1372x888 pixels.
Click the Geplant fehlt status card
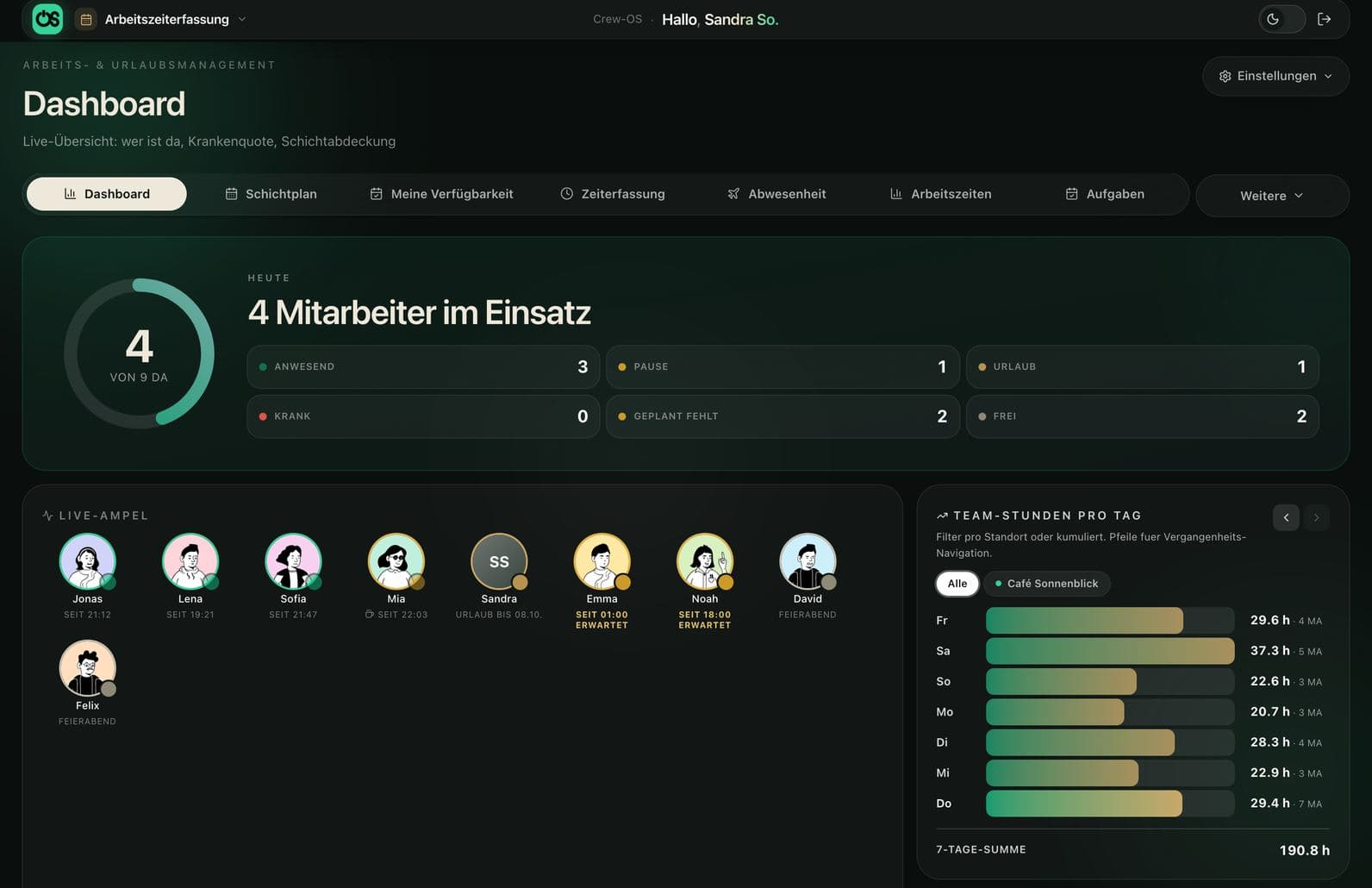pos(783,416)
